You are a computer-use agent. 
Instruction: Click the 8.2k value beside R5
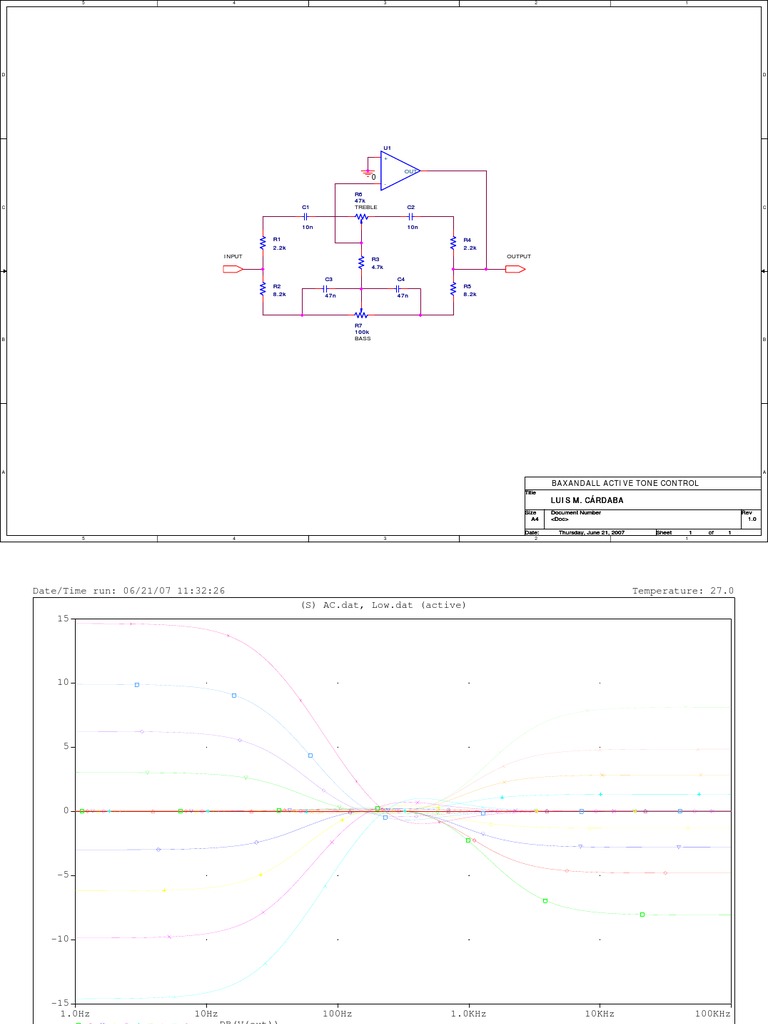click(x=470, y=295)
